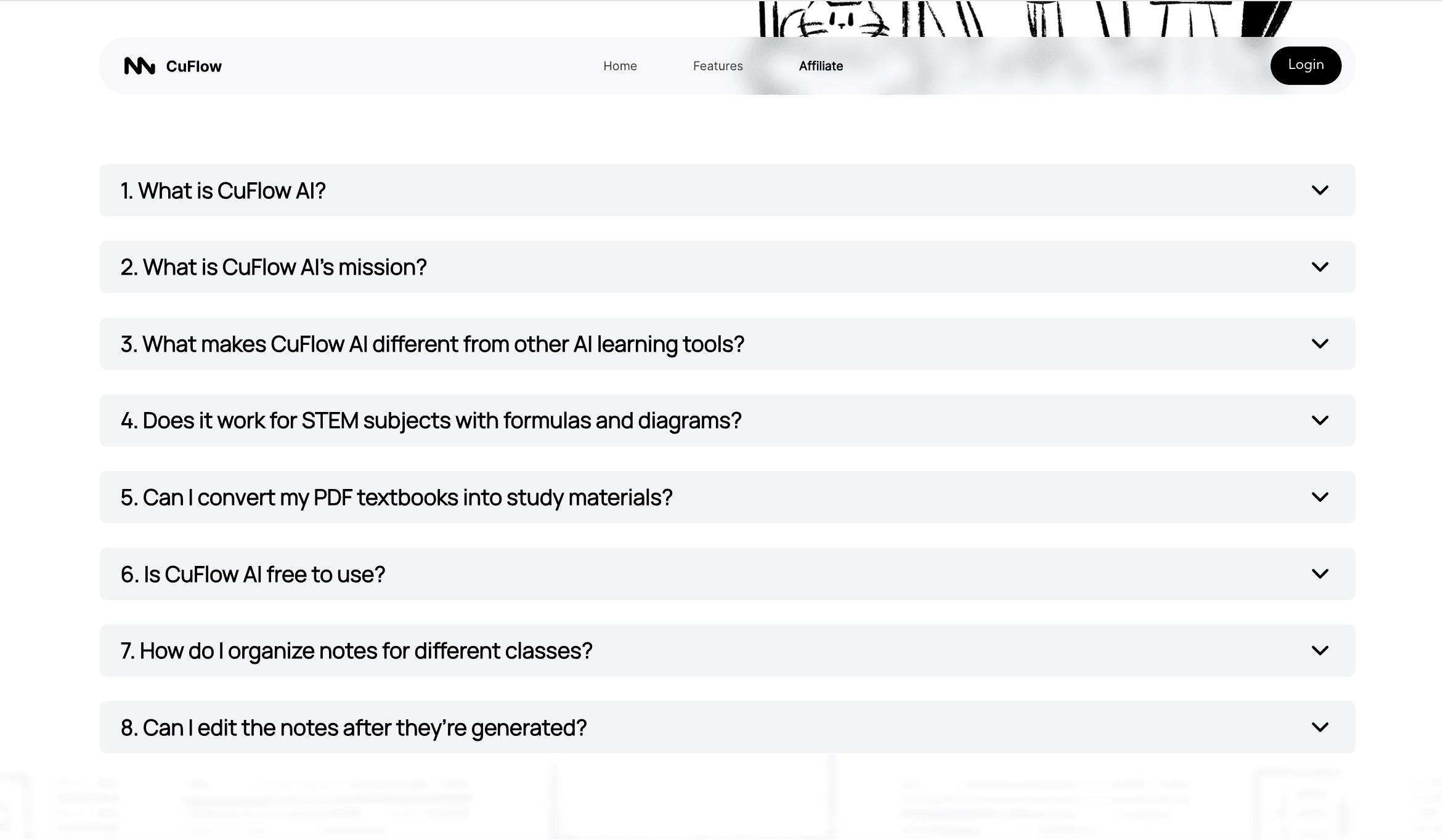This screenshot has width=1443, height=840.
Task: Open the question about CuFlow AI's mission
Action: pos(274,267)
